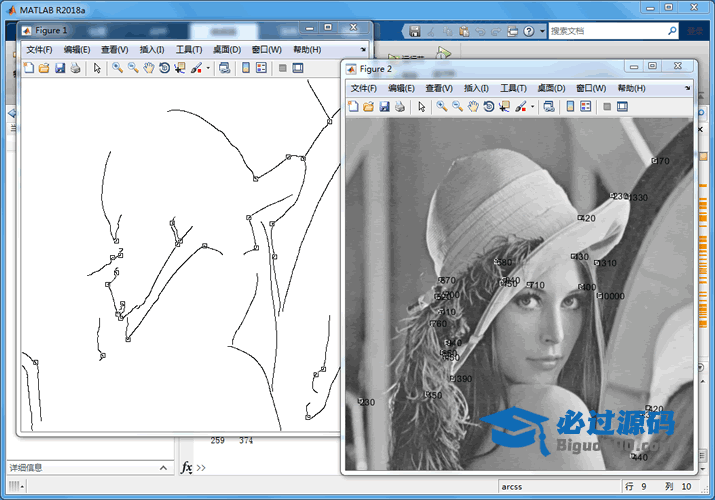The width and height of the screenshot is (715, 500).
Task: Insert Colorbar via Figure 2 toolbar icon
Action: 570,107
